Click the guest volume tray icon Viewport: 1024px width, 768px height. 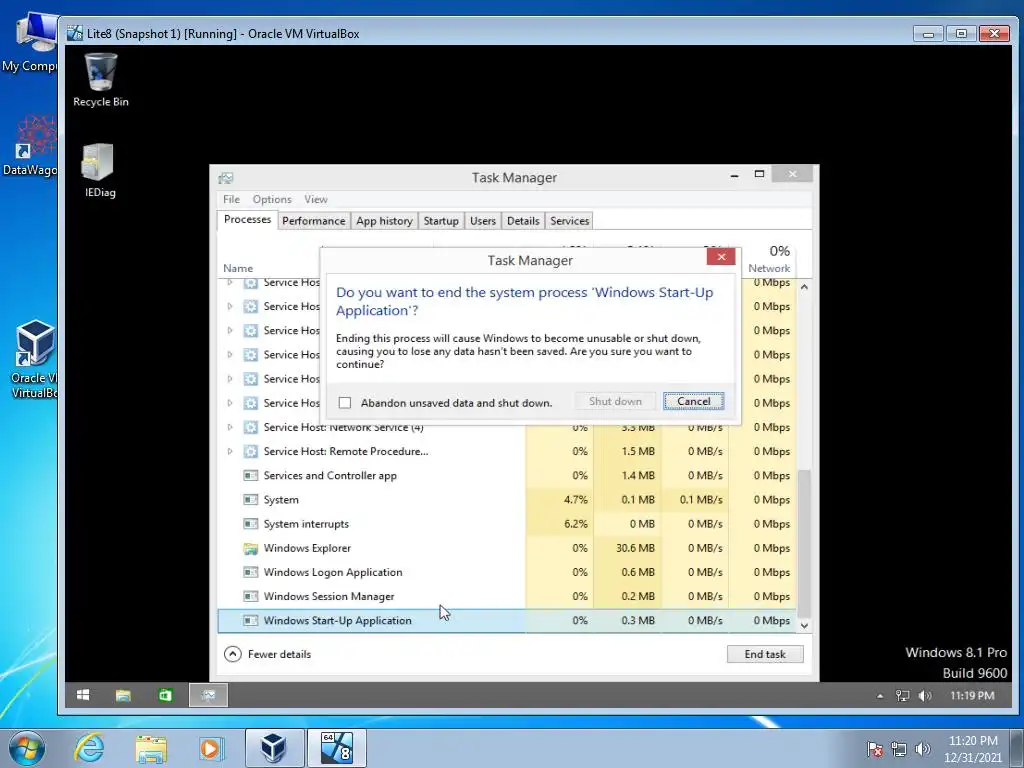pos(925,696)
